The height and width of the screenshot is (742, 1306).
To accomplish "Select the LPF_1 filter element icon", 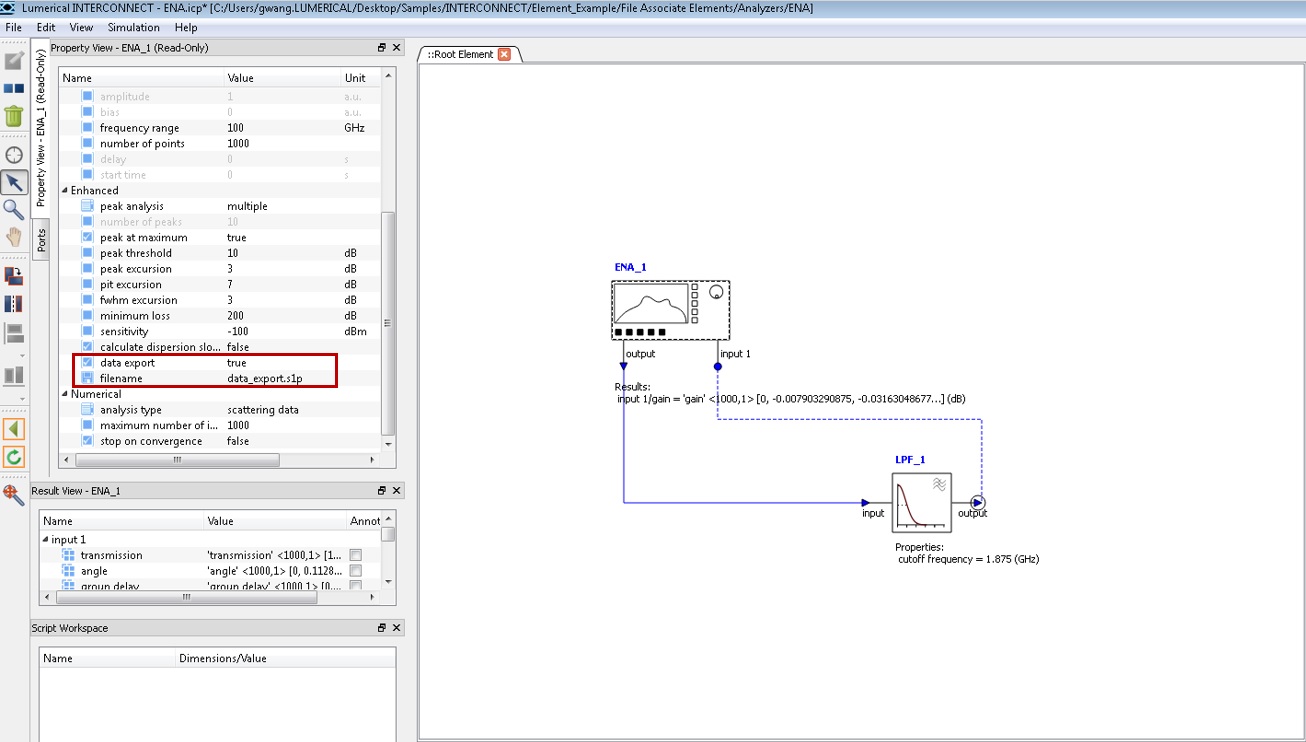I will click(921, 502).
